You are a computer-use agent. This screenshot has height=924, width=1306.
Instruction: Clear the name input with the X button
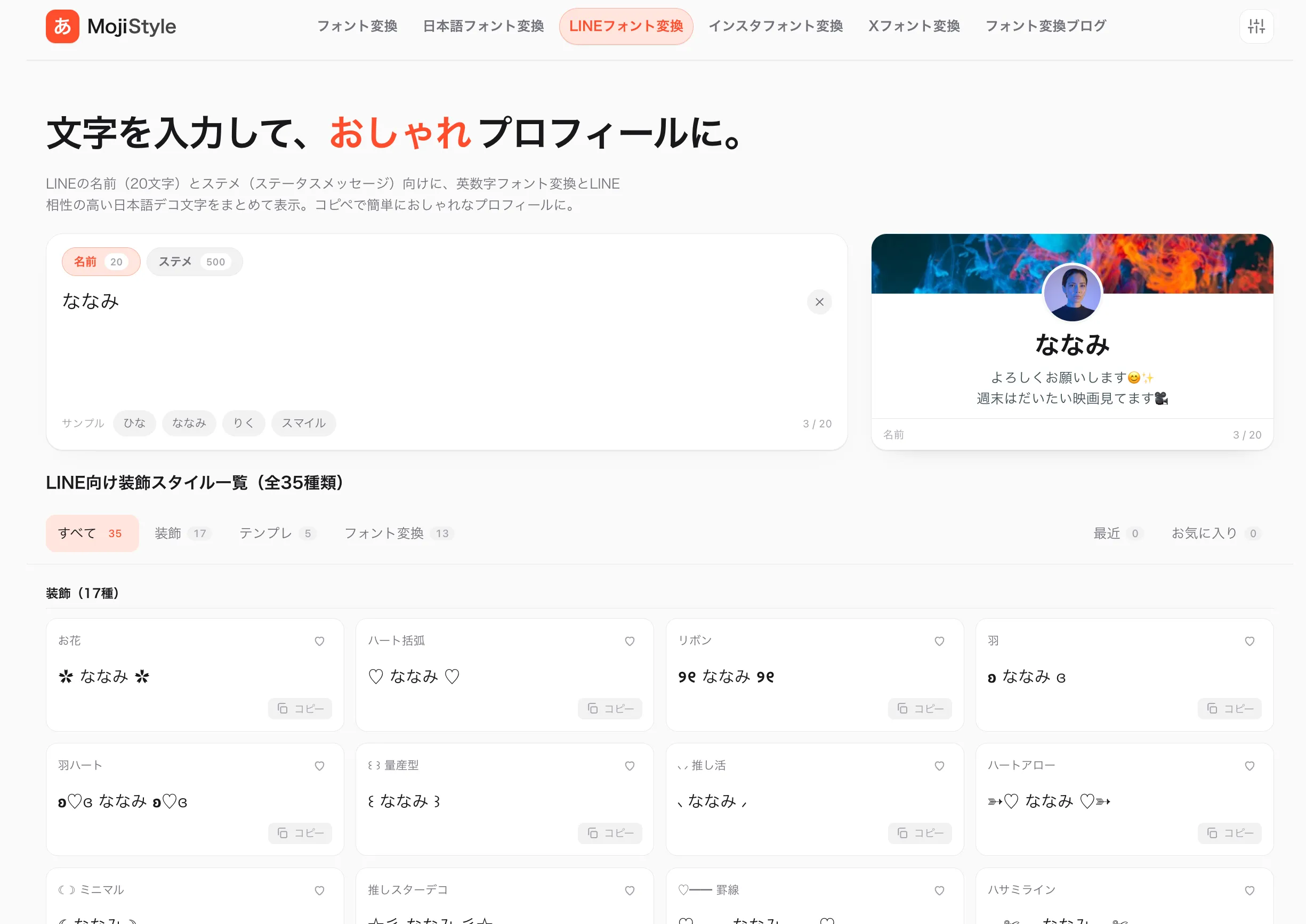click(x=819, y=302)
